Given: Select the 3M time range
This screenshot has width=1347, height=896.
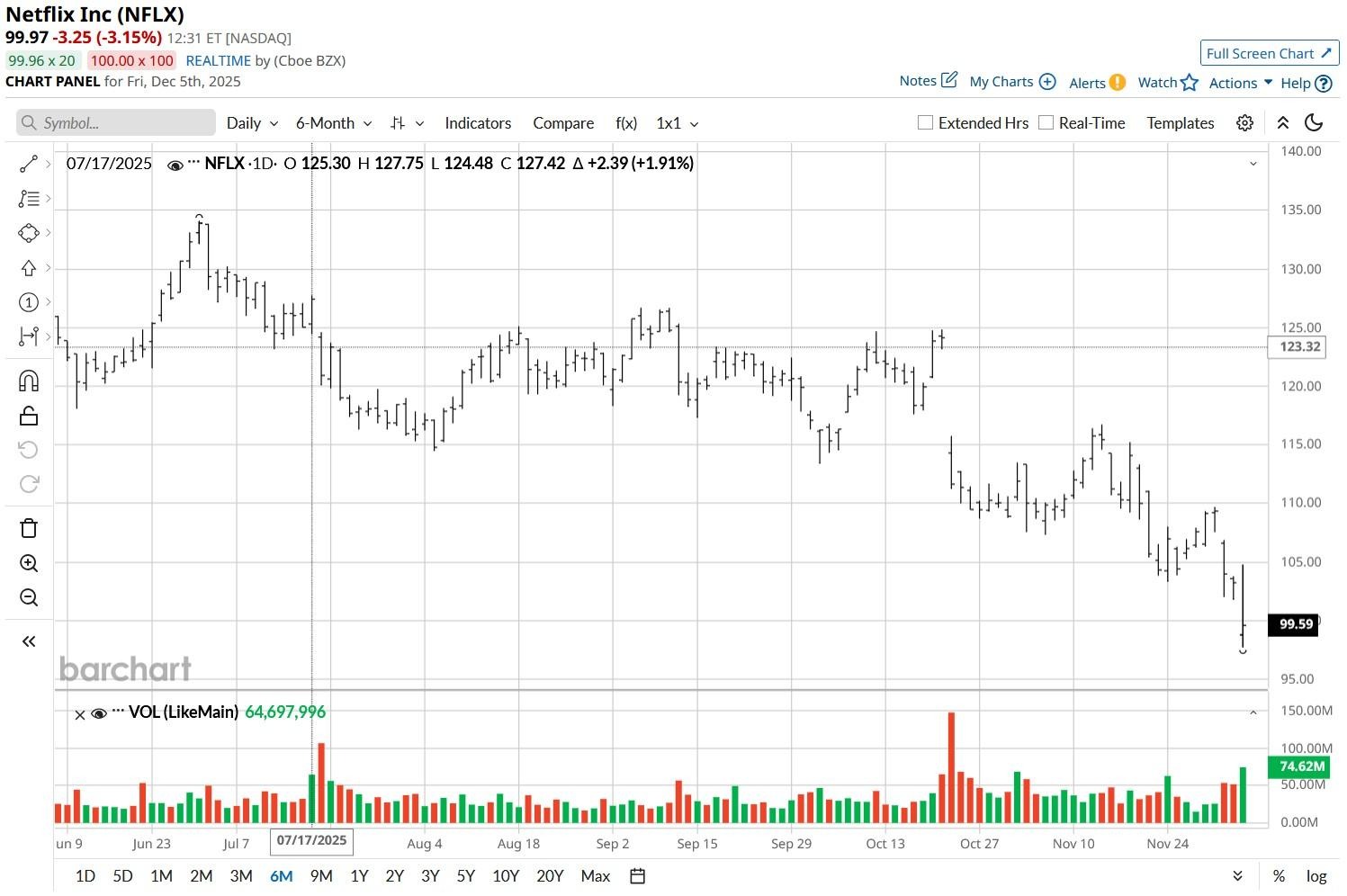Looking at the screenshot, I should coord(240,876).
